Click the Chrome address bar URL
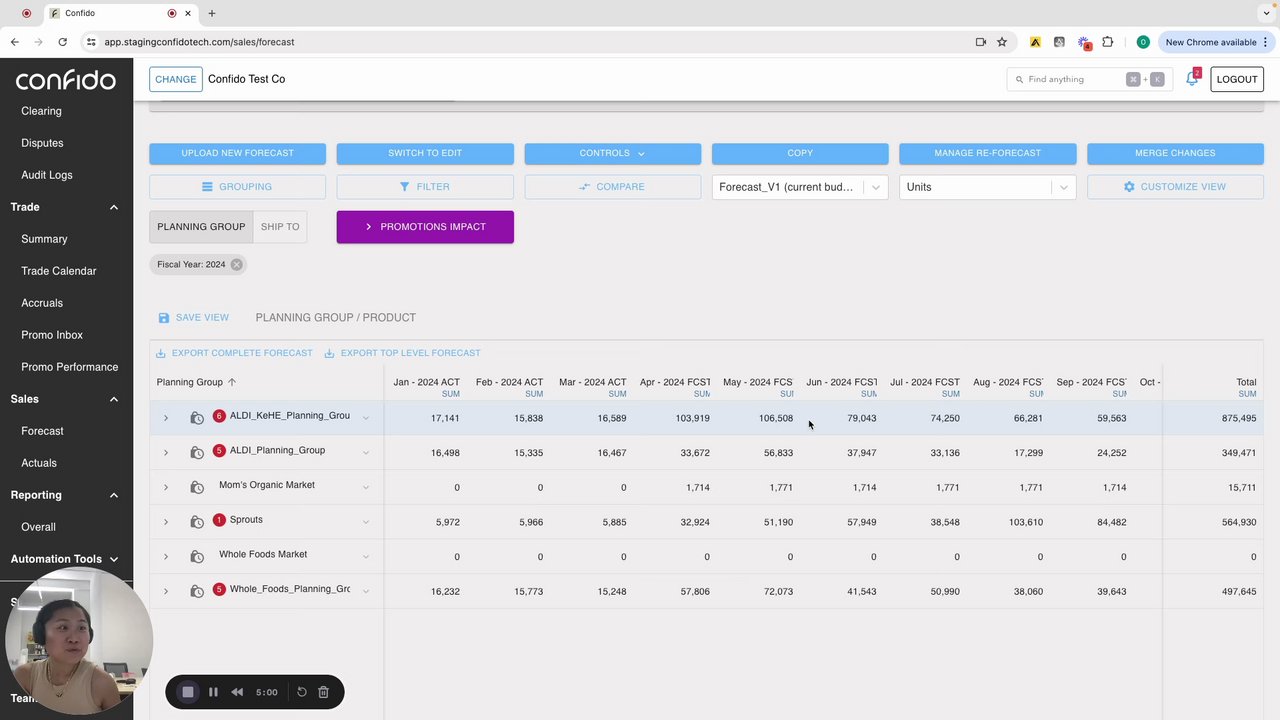The width and height of the screenshot is (1280, 720). 199,42
